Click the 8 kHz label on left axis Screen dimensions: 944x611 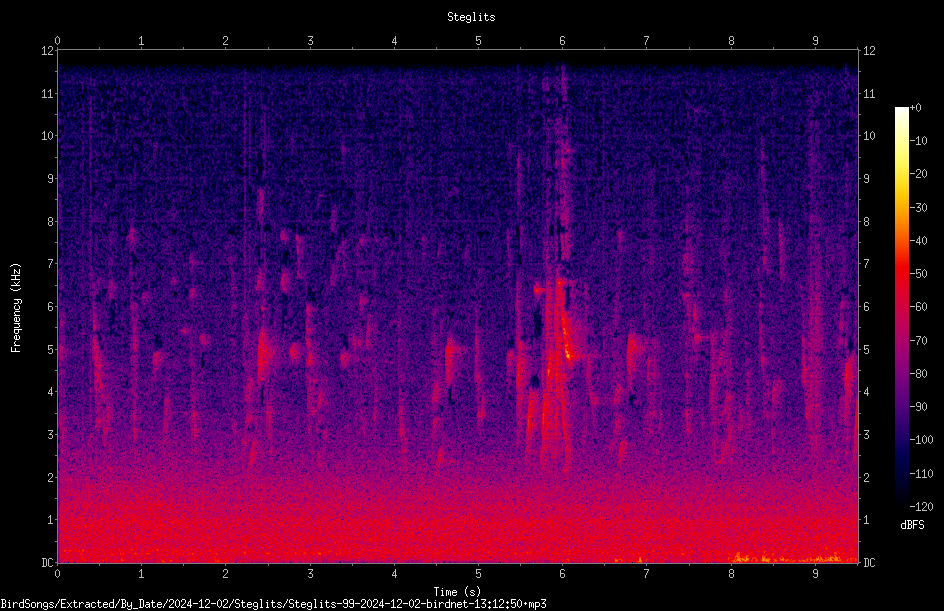tap(50, 221)
